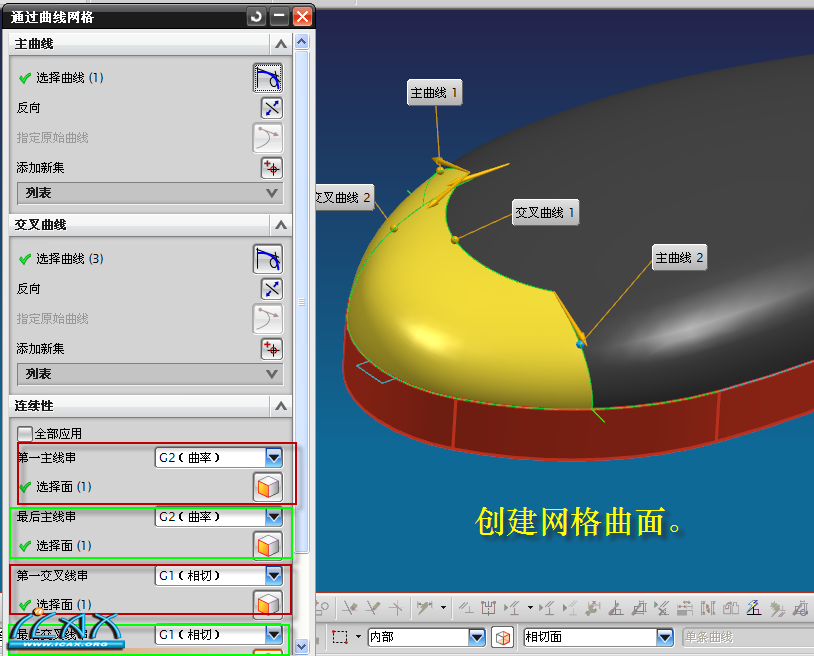
Task: Click the primary curve selection icon
Action: point(268,78)
